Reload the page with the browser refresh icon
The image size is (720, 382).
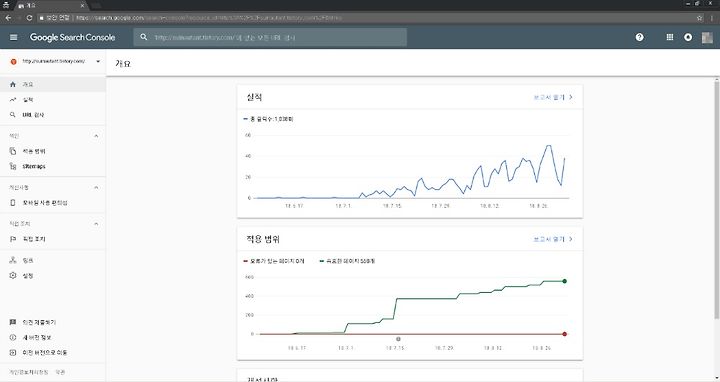click(29, 18)
